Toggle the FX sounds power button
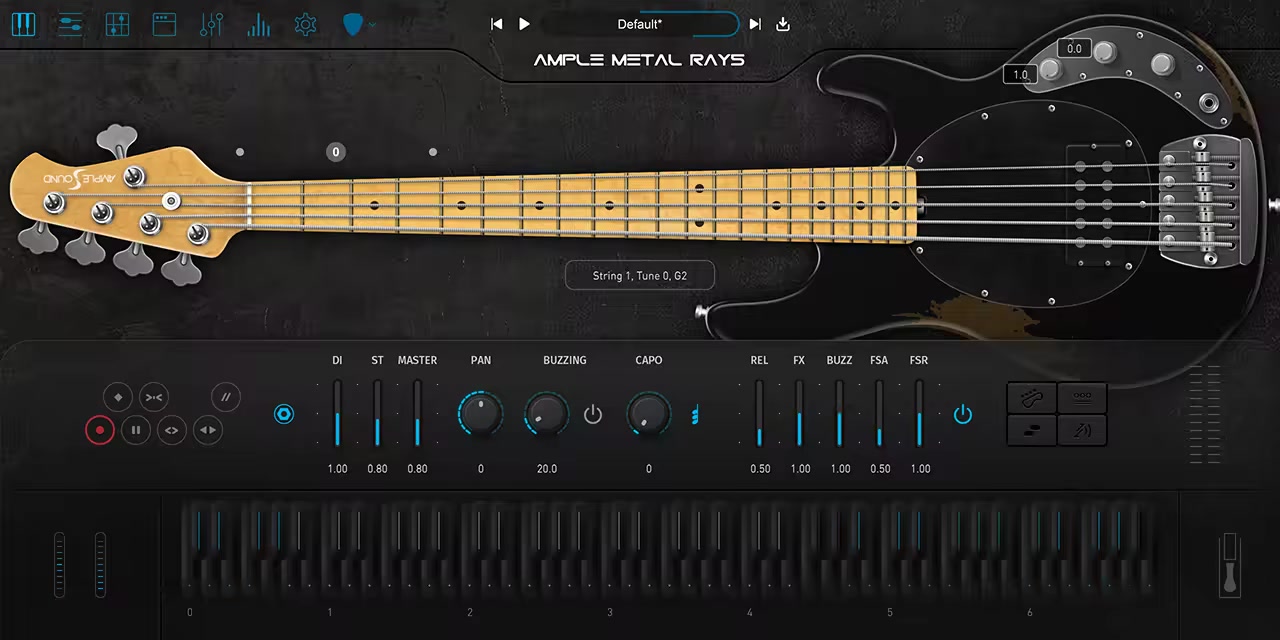Image resolution: width=1280 pixels, height=640 pixels. (962, 414)
